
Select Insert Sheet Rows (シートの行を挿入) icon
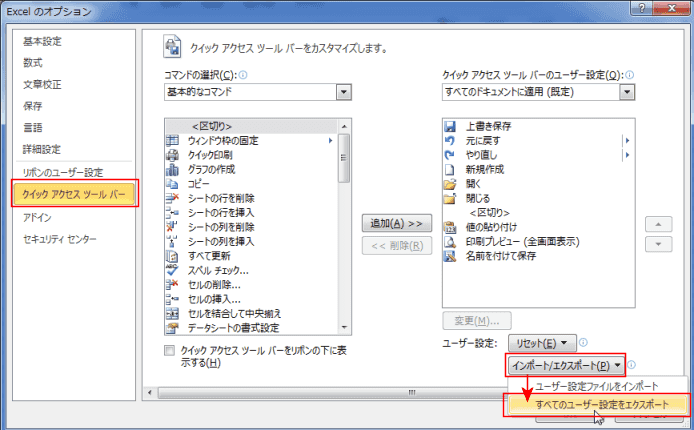[x=172, y=213]
